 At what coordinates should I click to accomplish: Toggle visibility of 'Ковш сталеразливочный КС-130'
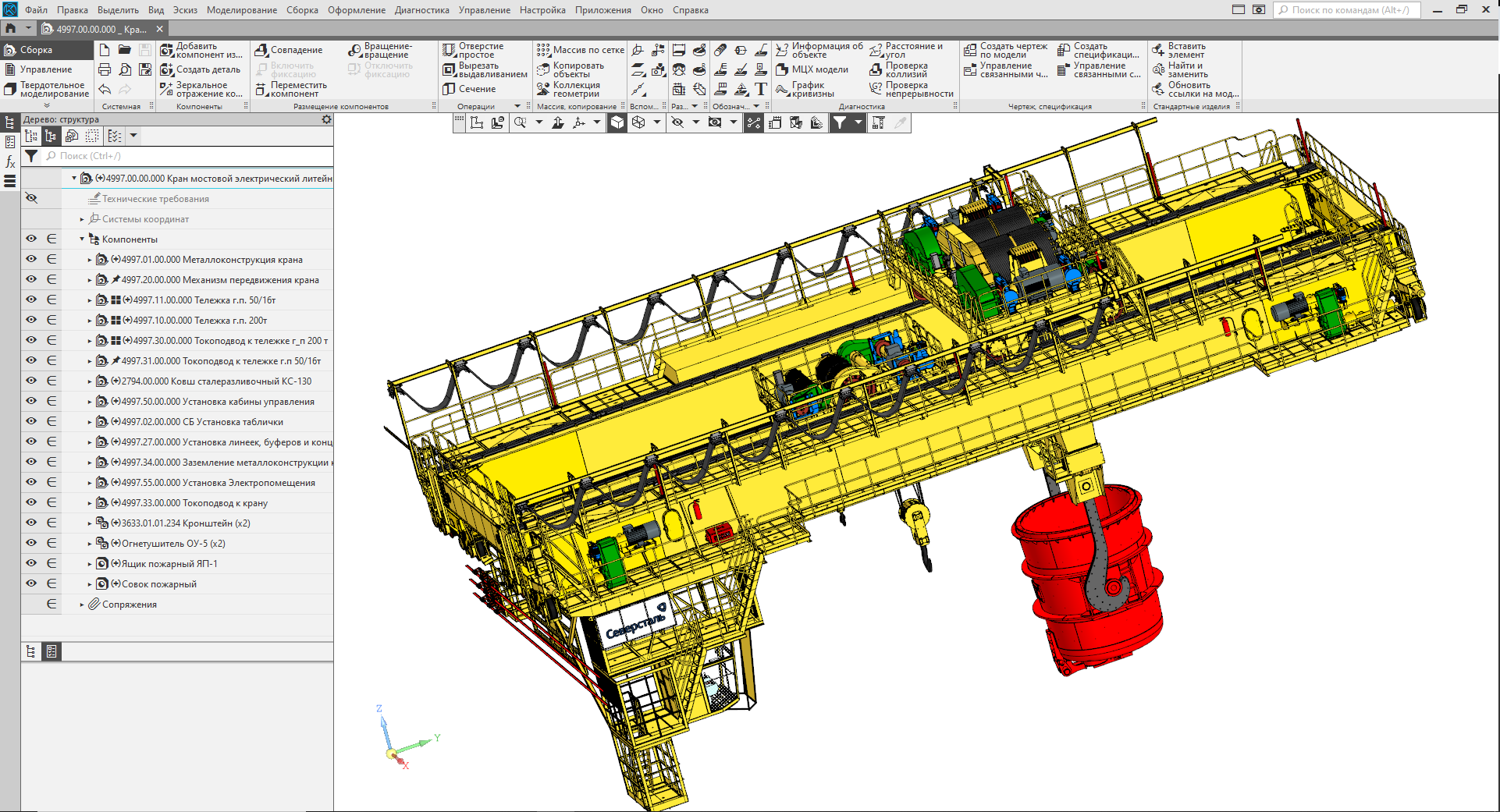(x=31, y=381)
